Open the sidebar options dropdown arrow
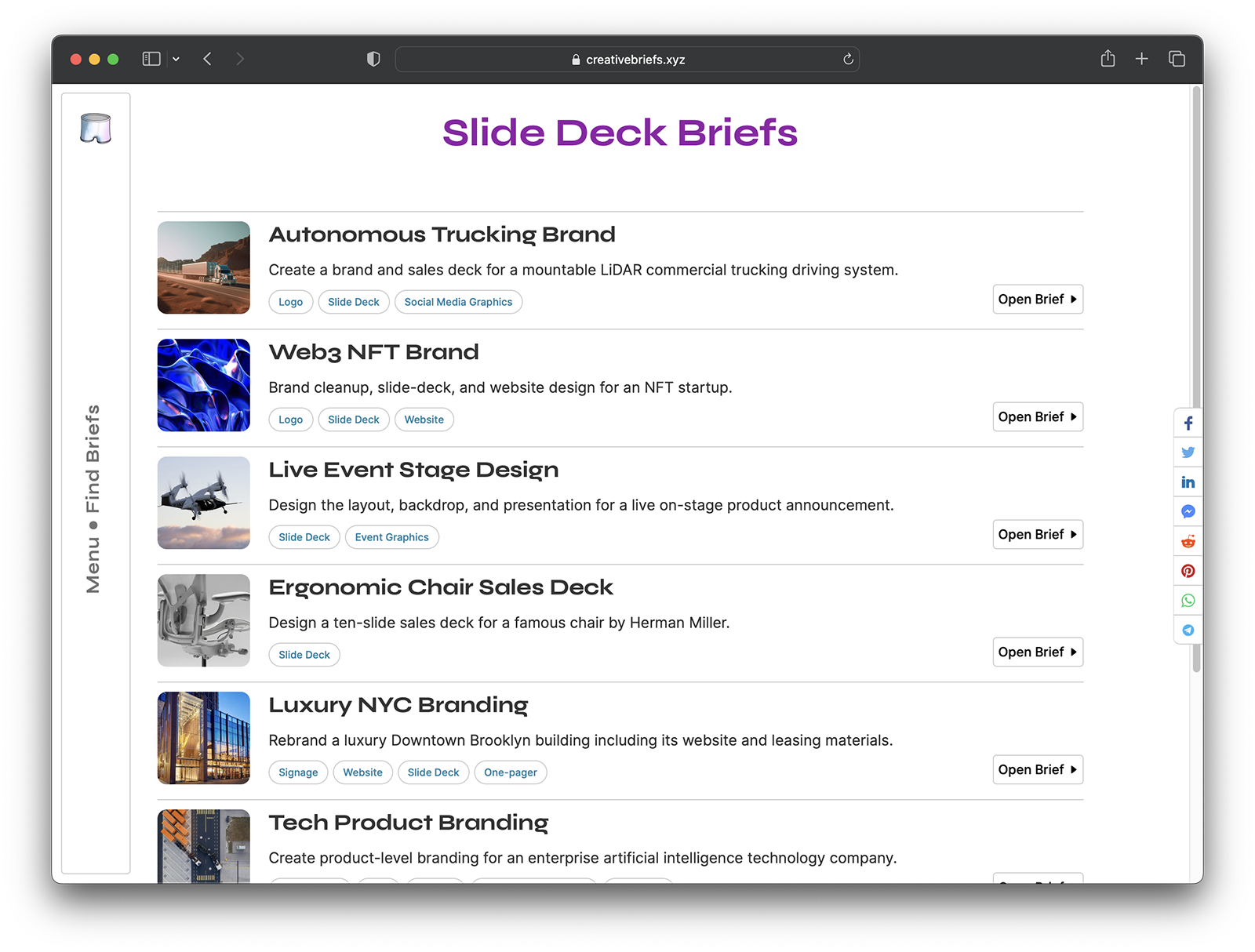This screenshot has height=952, width=1255. (x=176, y=59)
